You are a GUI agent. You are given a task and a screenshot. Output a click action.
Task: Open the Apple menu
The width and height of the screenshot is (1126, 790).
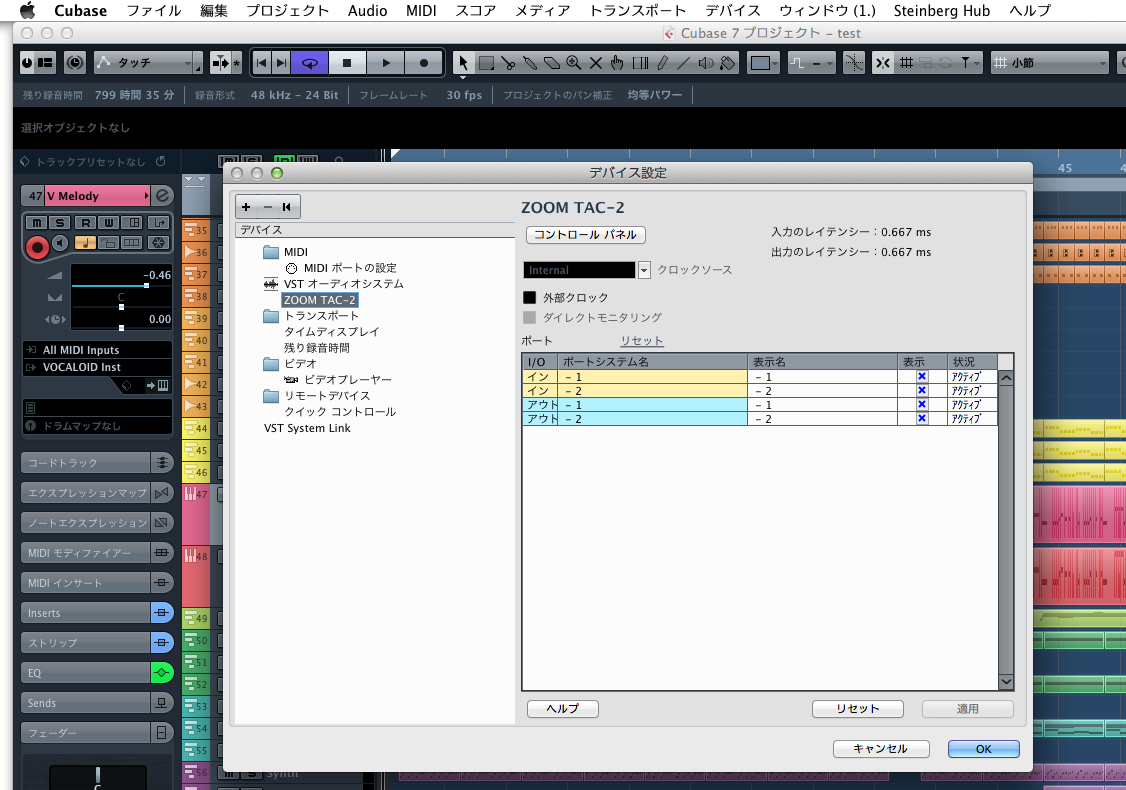pos(27,11)
